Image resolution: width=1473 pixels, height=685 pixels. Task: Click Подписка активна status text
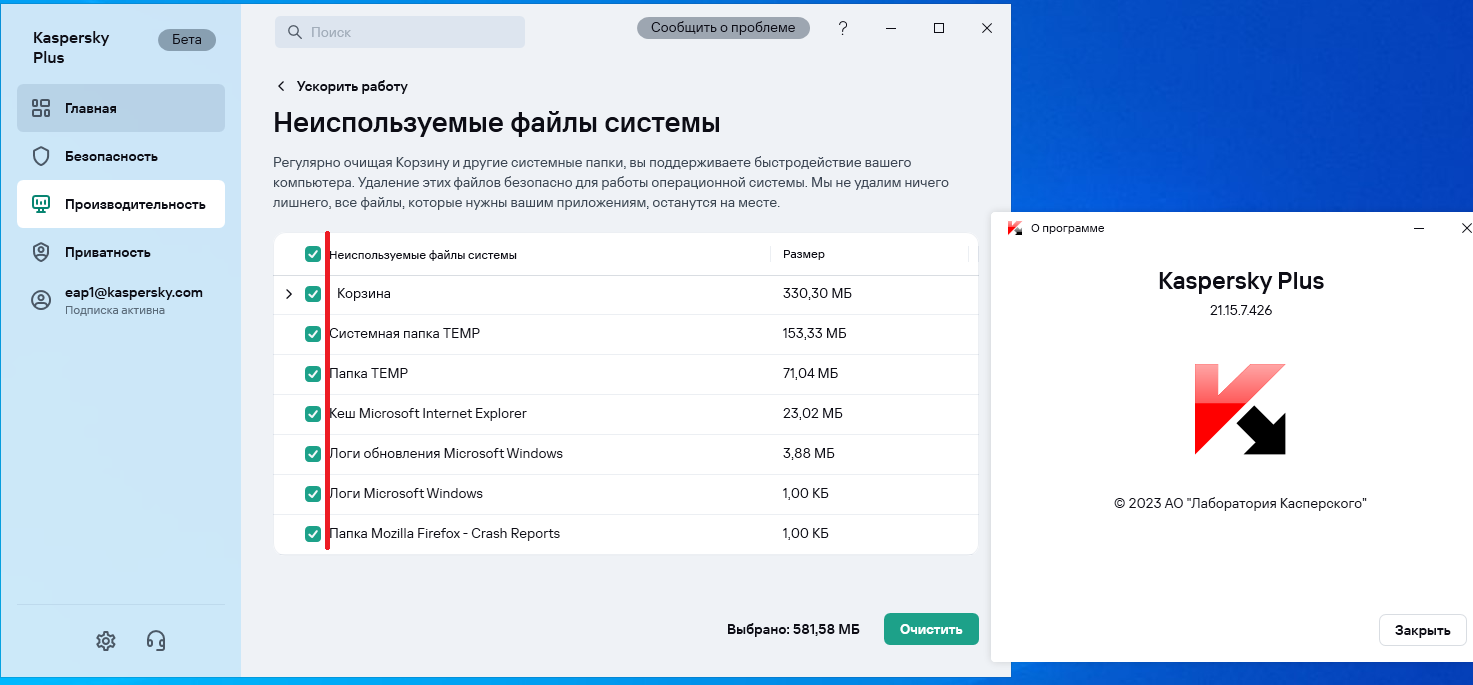pyautogui.click(x=115, y=311)
